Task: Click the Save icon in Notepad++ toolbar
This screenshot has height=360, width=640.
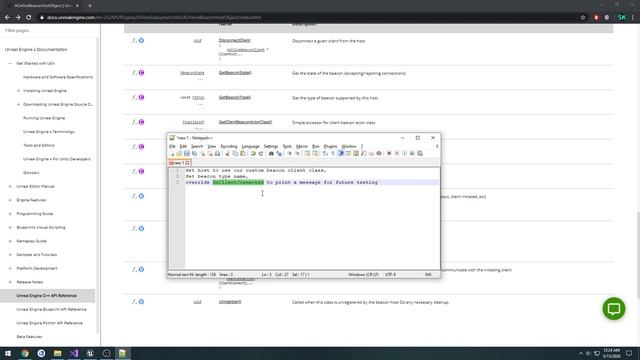Action: point(187,153)
